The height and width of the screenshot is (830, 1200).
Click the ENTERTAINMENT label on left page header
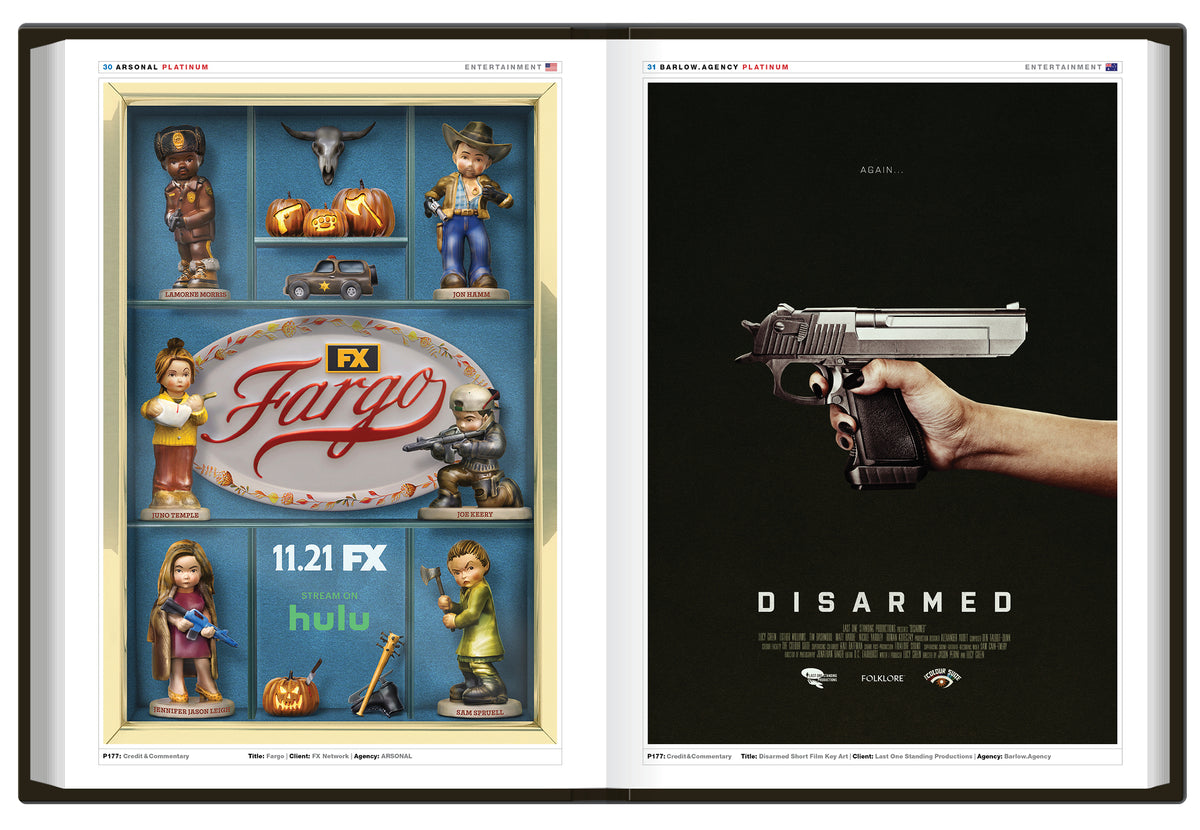pos(503,68)
